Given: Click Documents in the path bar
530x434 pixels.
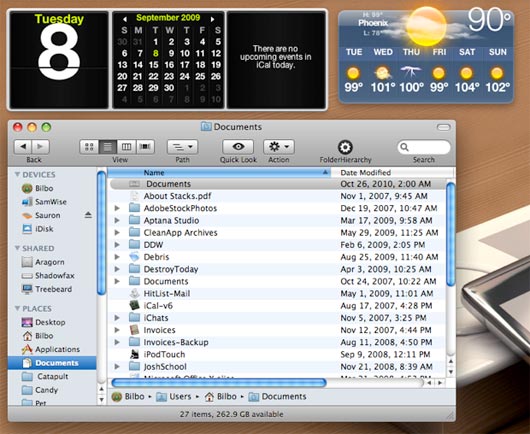Looking at the screenshot, I should click(x=278, y=396).
